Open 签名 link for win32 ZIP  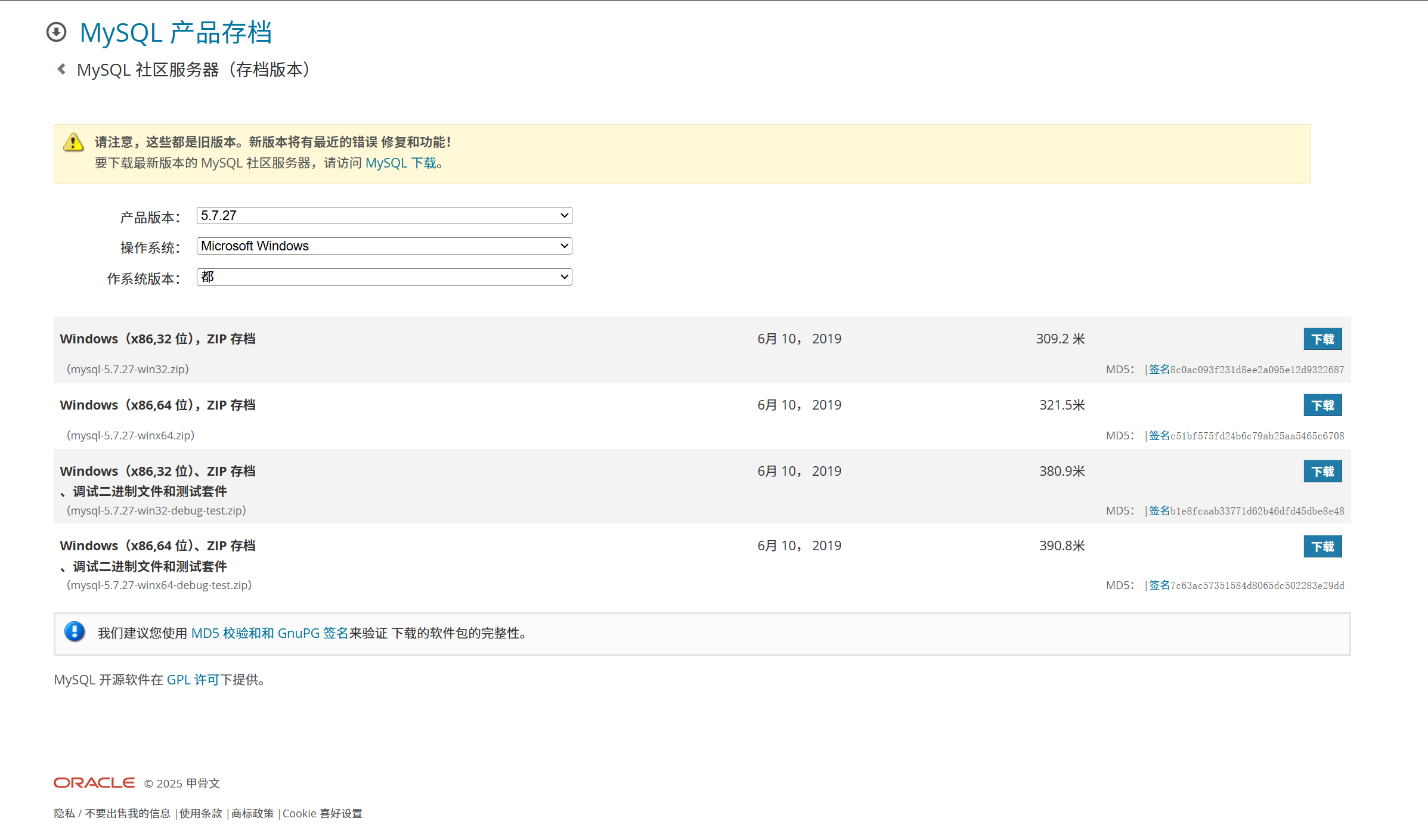point(1159,370)
